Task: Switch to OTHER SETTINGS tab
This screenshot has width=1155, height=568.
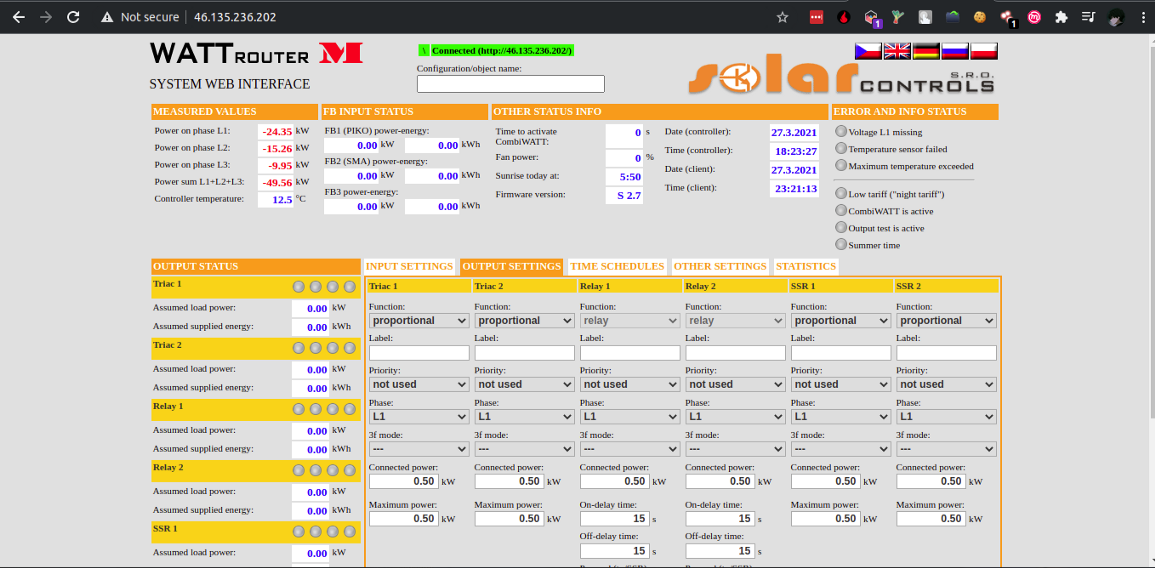Action: 720,266
